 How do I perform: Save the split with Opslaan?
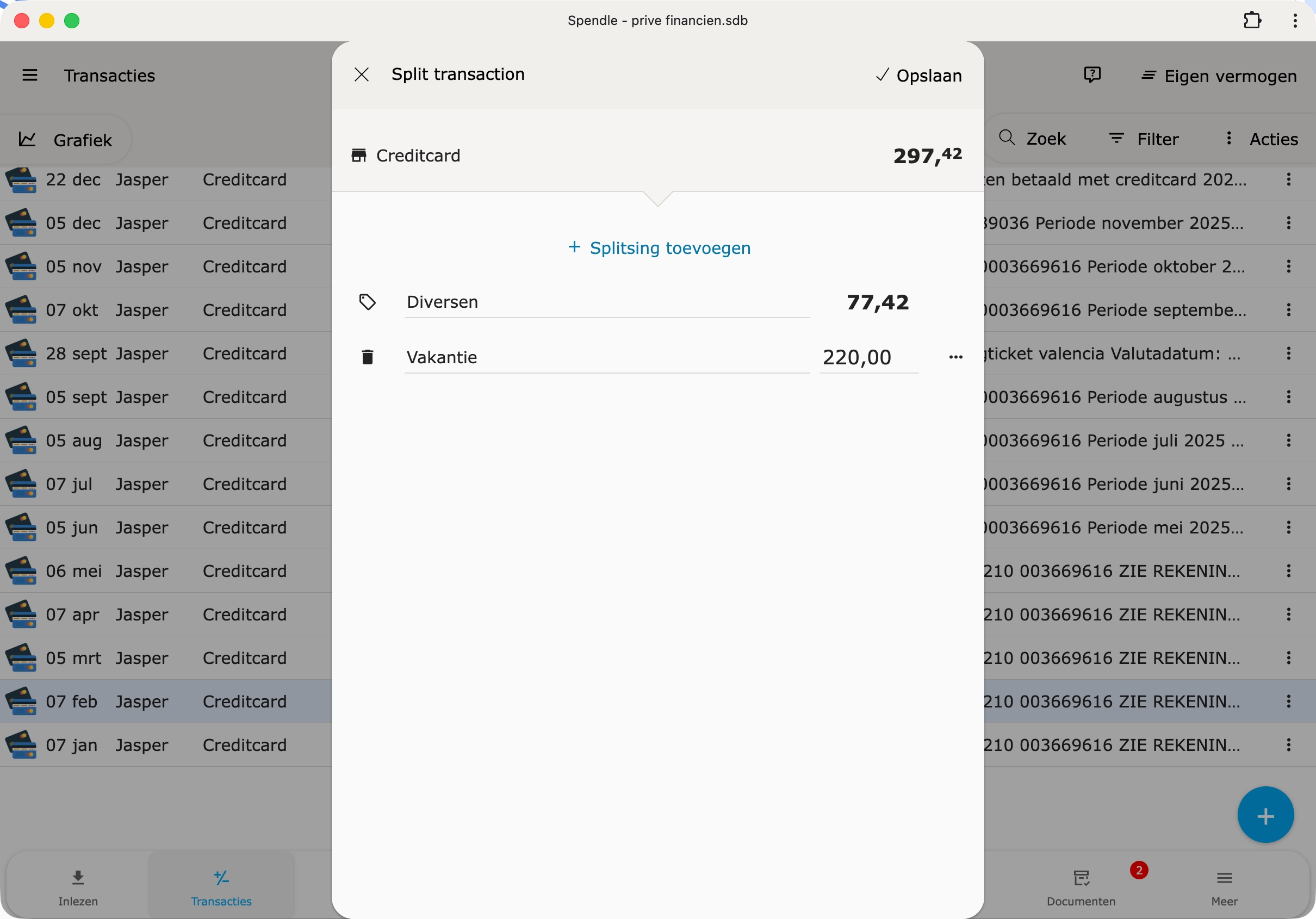coord(919,76)
